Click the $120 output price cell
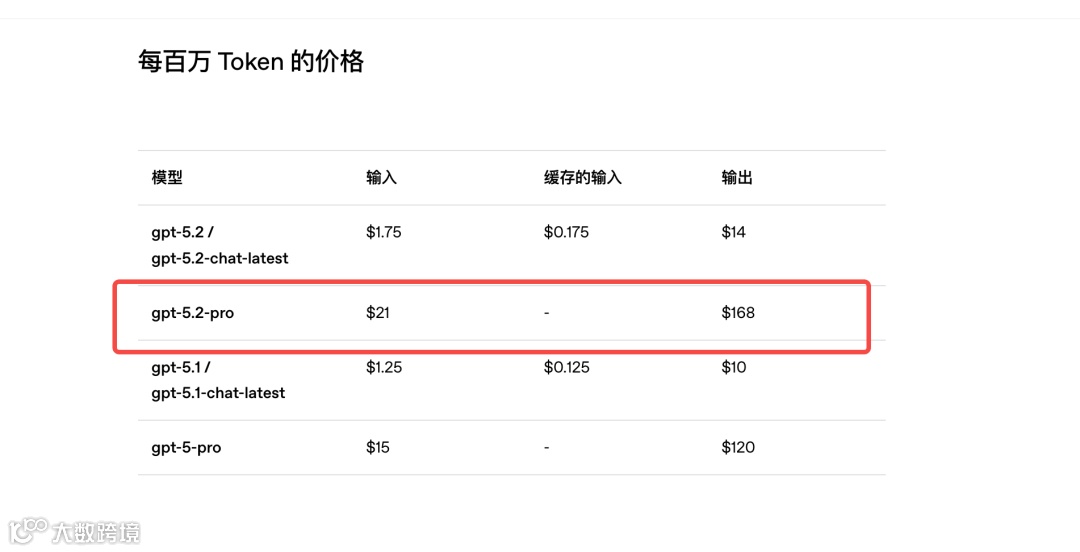The height and width of the screenshot is (552, 1080). [738, 447]
